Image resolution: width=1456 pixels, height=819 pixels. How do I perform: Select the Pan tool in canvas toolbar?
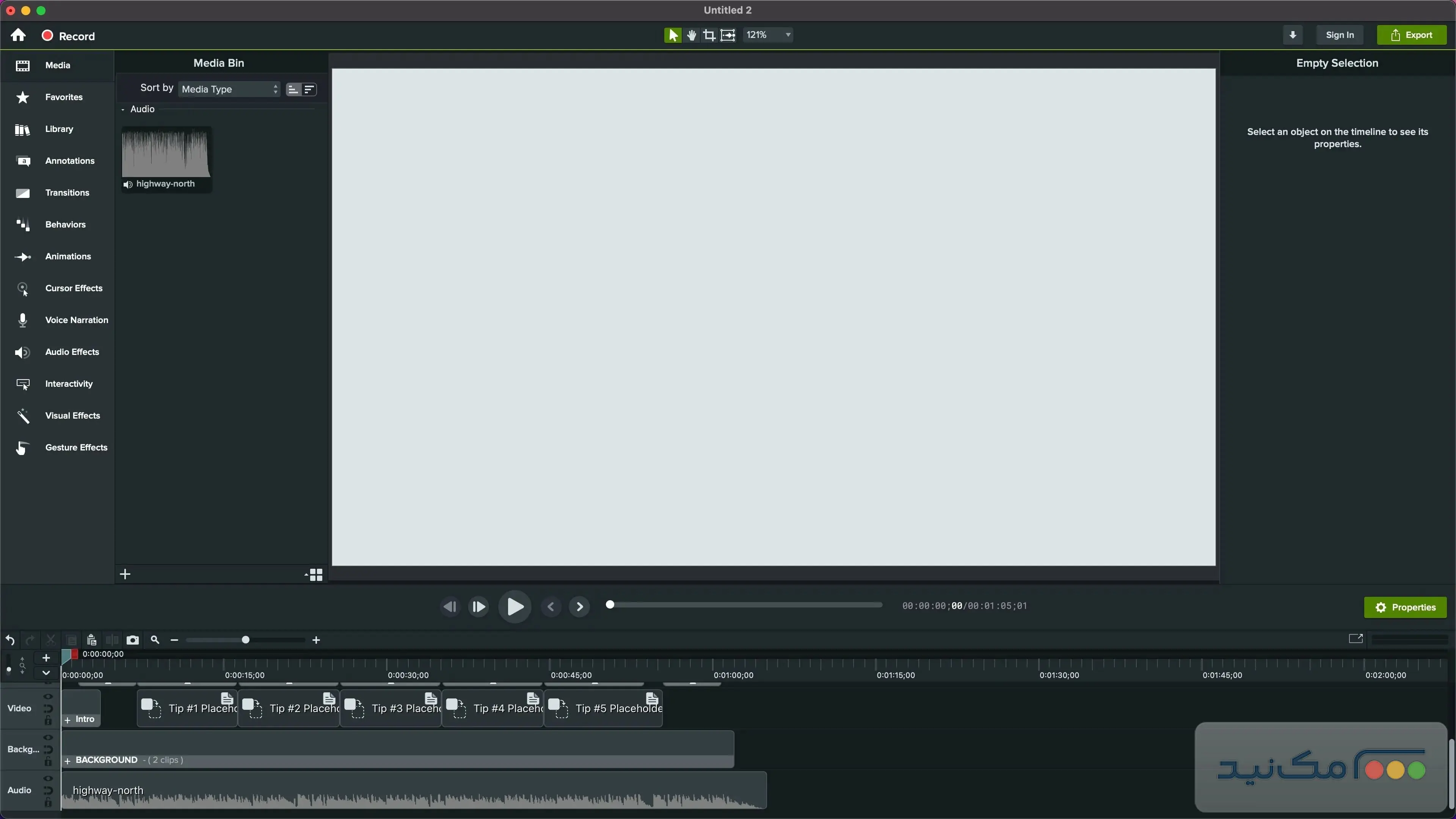pos(691,35)
